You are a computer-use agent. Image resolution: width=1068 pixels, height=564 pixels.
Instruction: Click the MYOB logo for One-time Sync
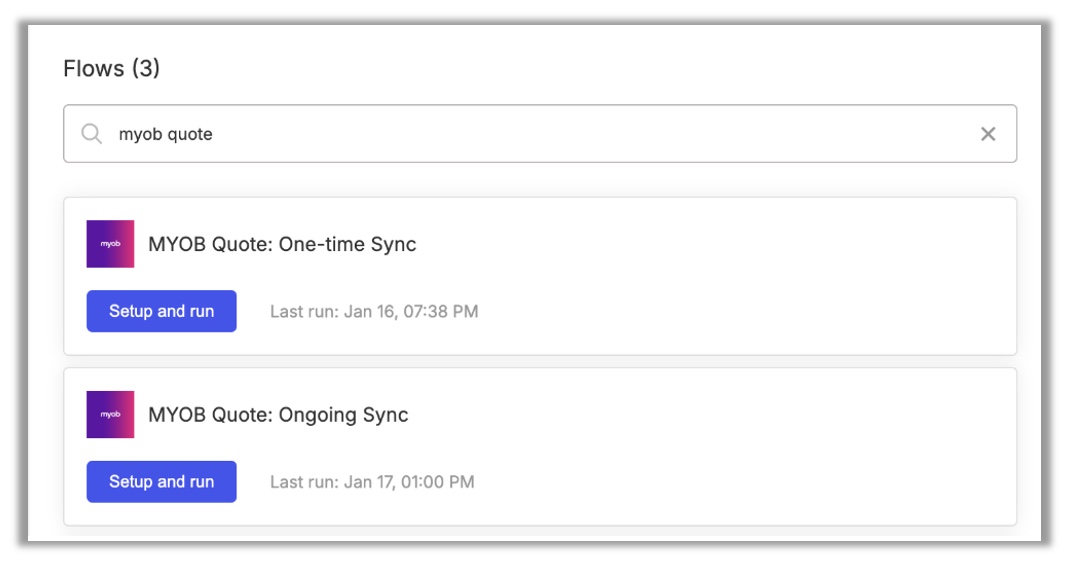(110, 244)
